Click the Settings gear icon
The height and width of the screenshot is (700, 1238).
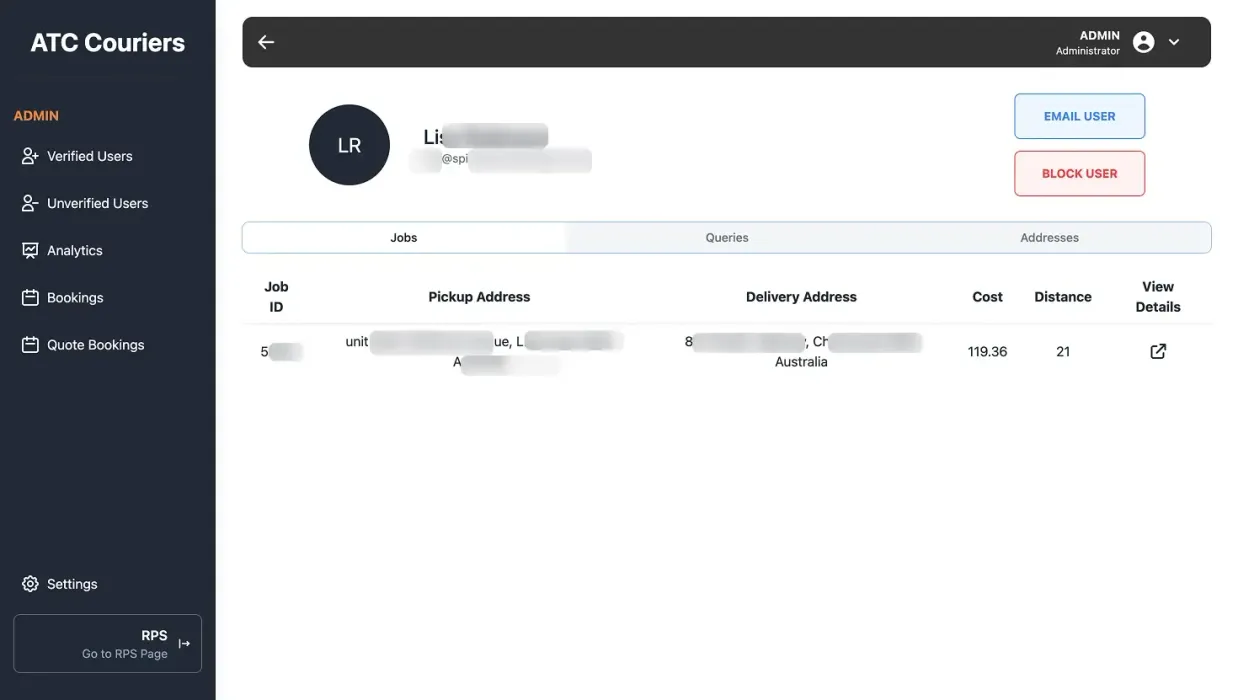30,584
